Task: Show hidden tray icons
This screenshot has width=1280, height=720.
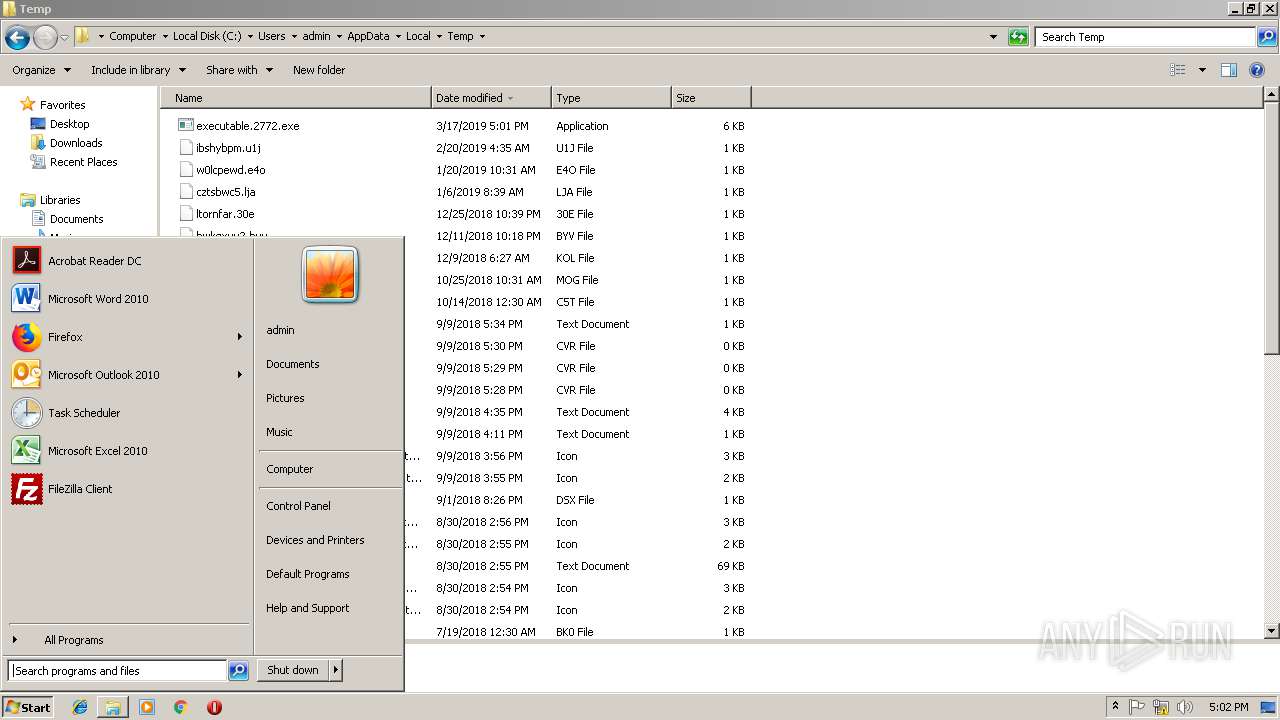Action: point(1115,707)
